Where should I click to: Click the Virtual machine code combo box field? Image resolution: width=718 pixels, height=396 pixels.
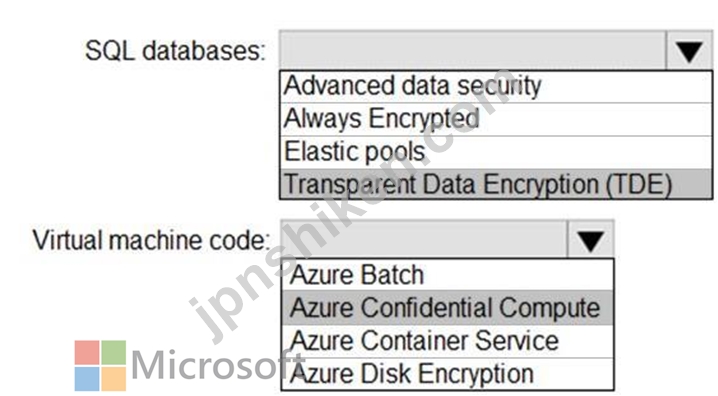coord(424,240)
